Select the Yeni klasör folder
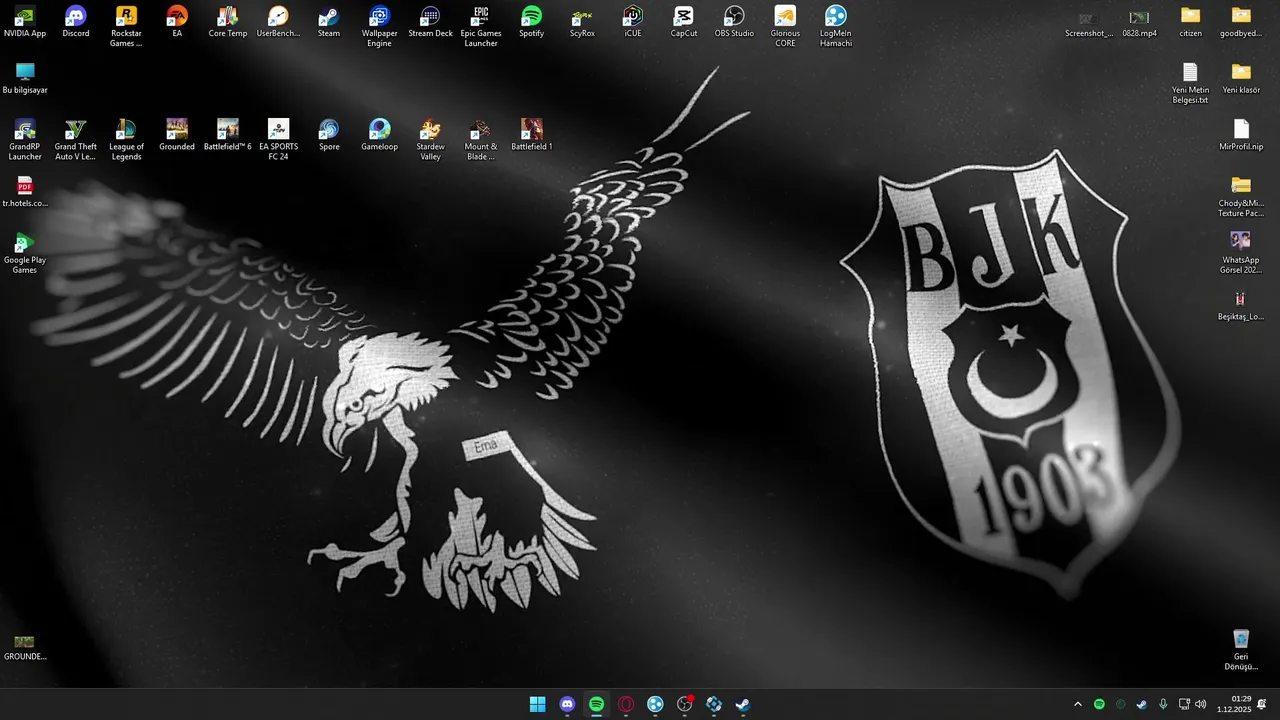Viewport: 1280px width, 720px height. coord(1241,79)
